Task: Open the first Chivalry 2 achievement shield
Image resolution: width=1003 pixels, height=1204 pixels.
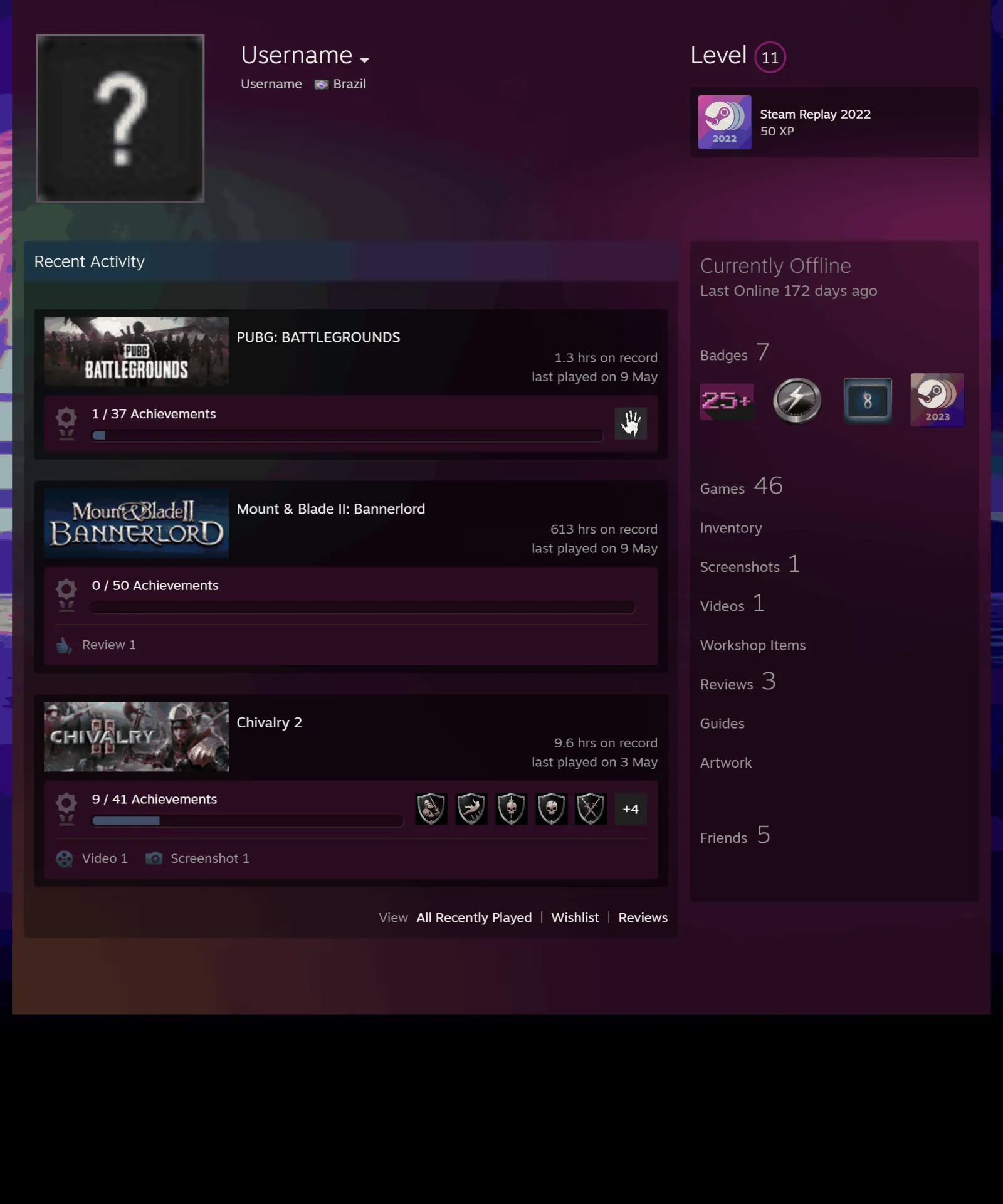Action: (431, 808)
